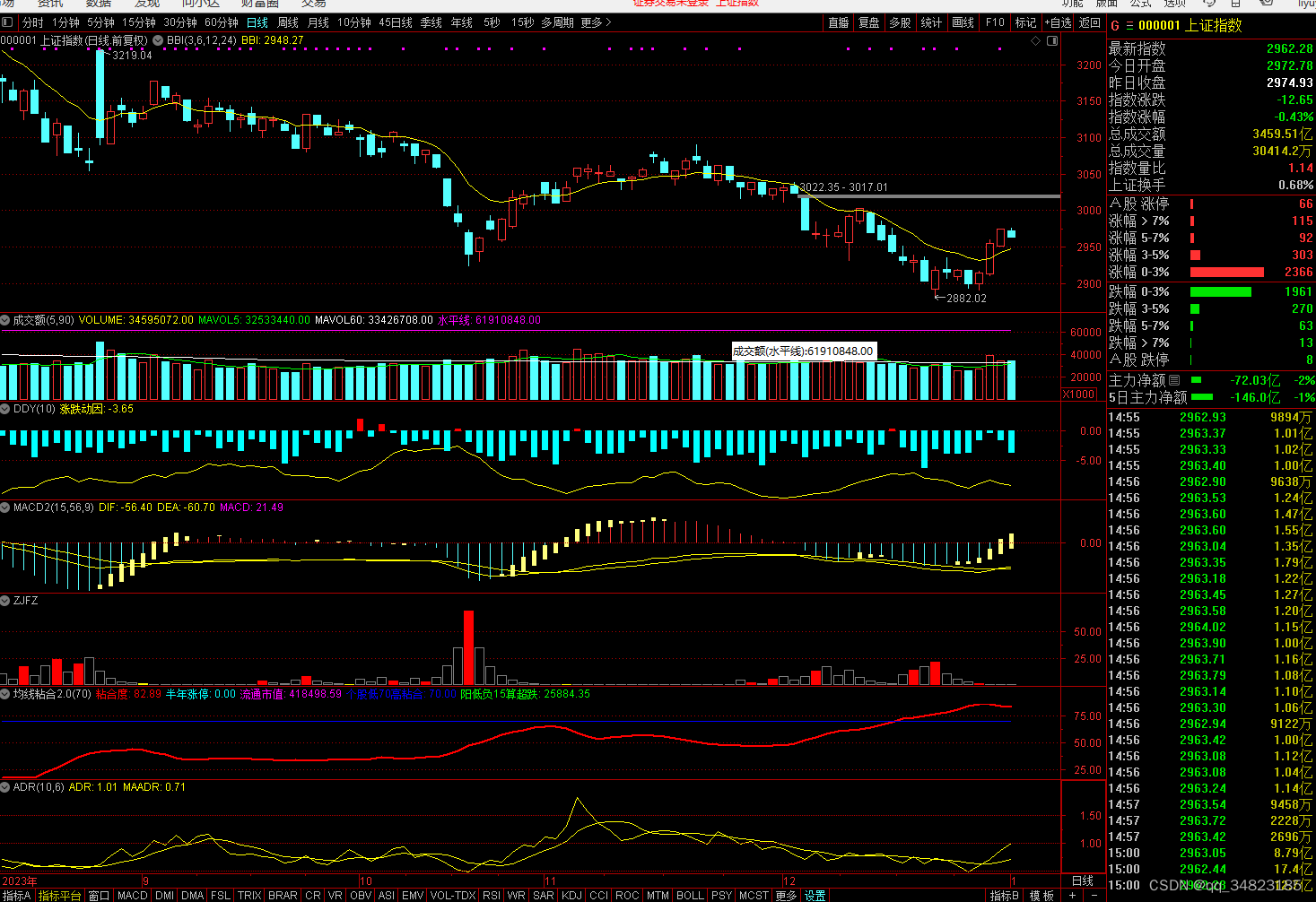
Task: Click the 总成交额 value 3459.51亿
Action: point(1283,134)
